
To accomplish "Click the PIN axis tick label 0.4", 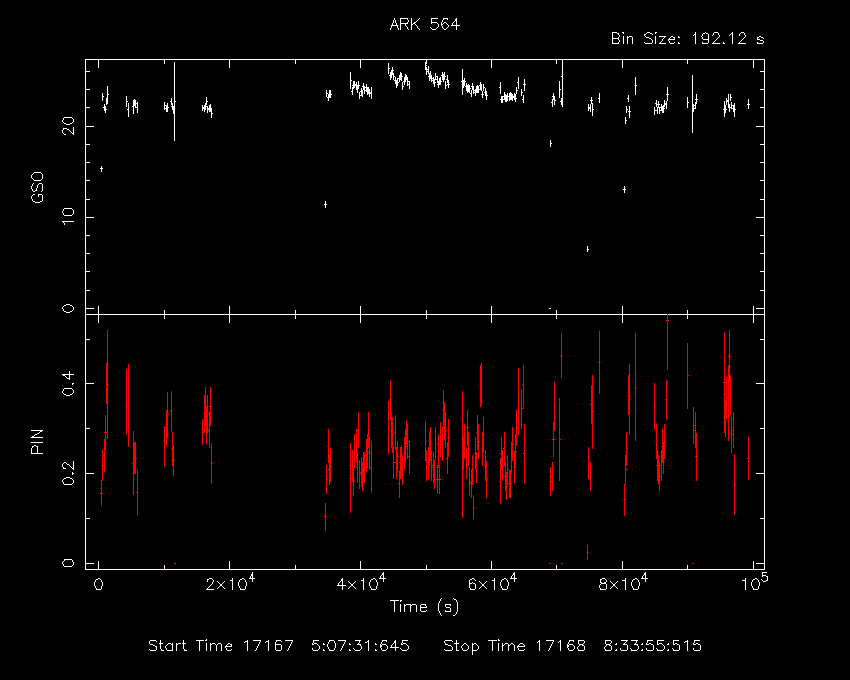I will pos(68,383).
